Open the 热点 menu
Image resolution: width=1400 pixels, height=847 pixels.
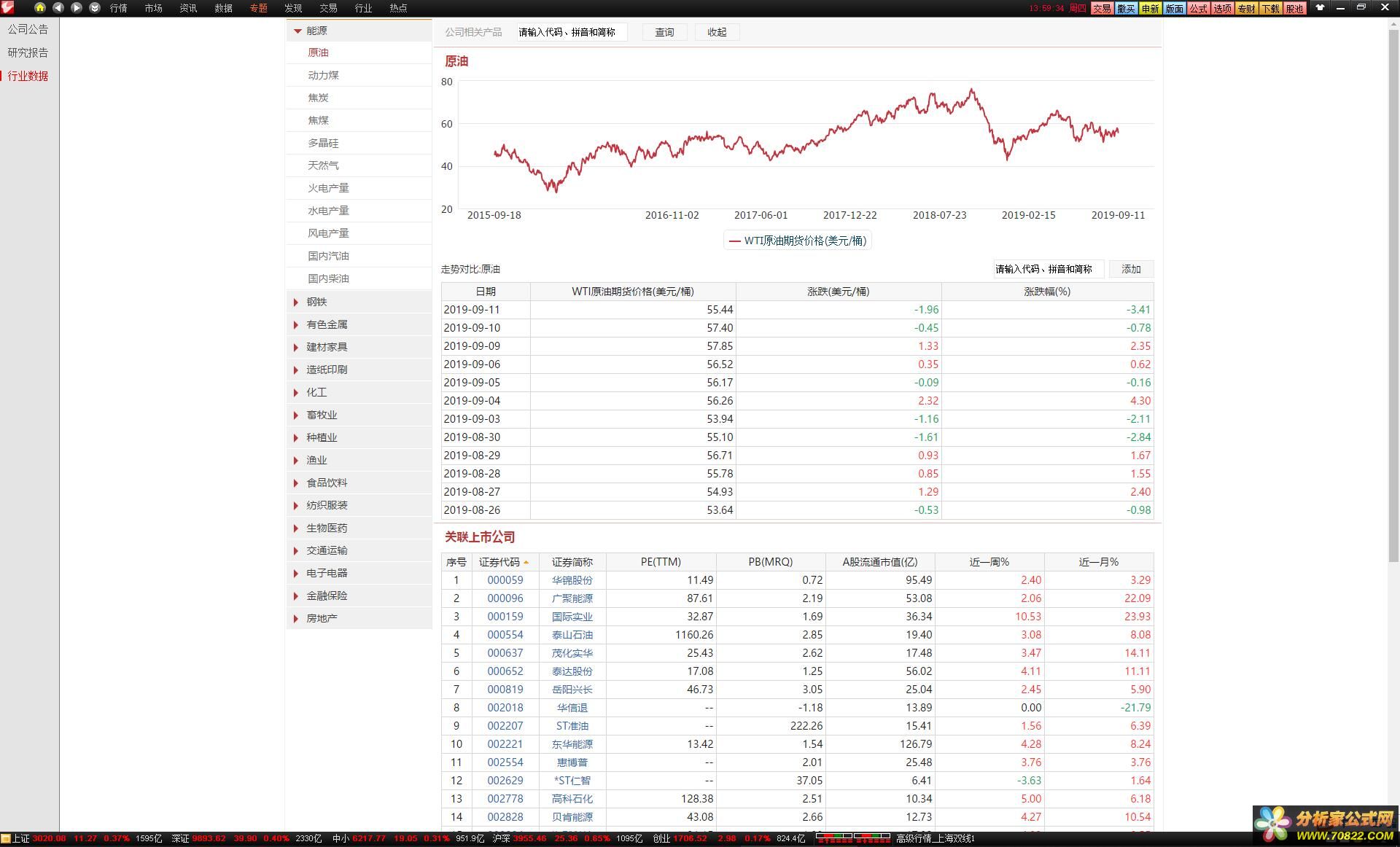(399, 8)
